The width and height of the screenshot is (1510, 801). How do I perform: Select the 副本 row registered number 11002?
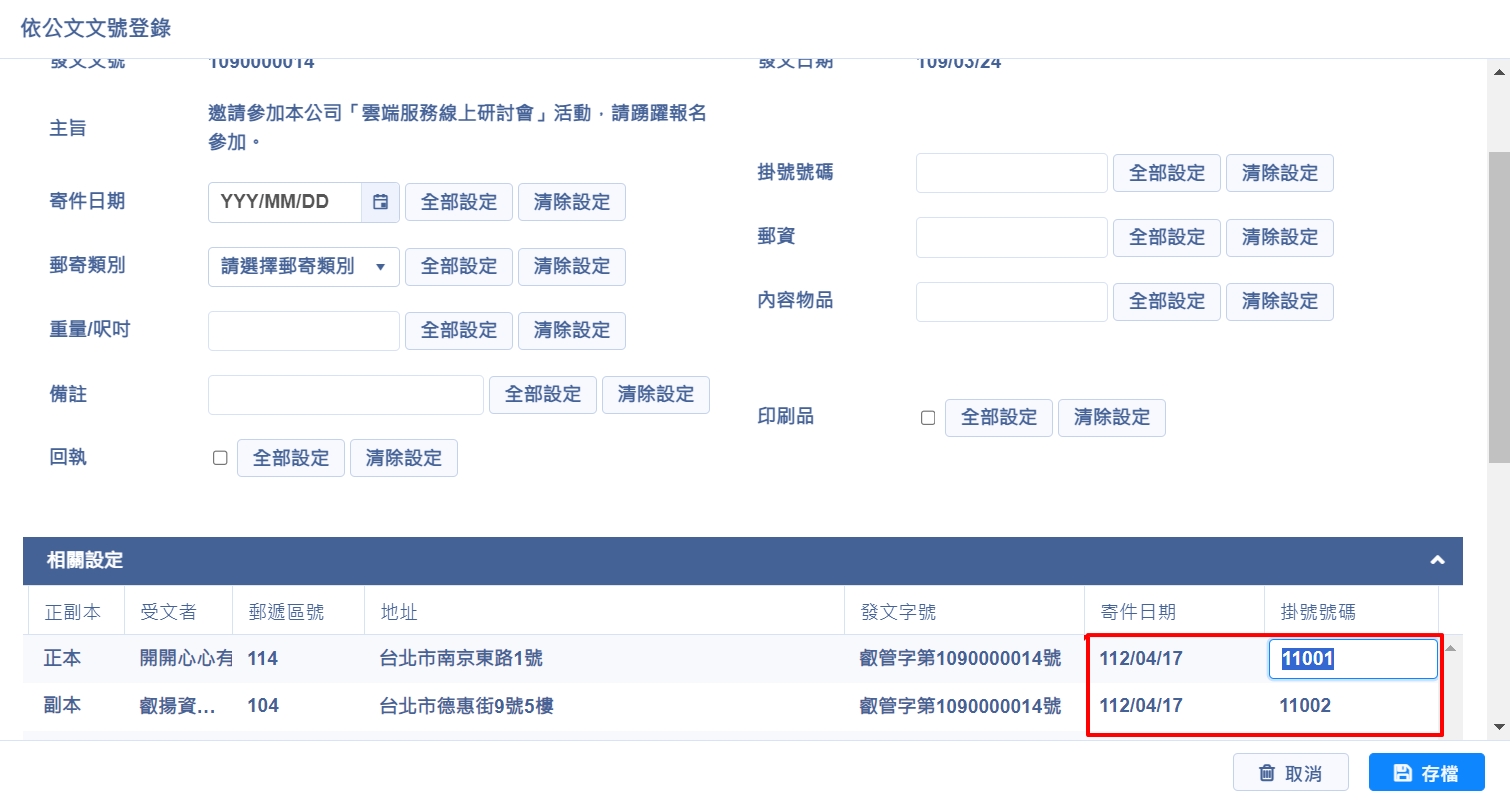pos(1305,706)
